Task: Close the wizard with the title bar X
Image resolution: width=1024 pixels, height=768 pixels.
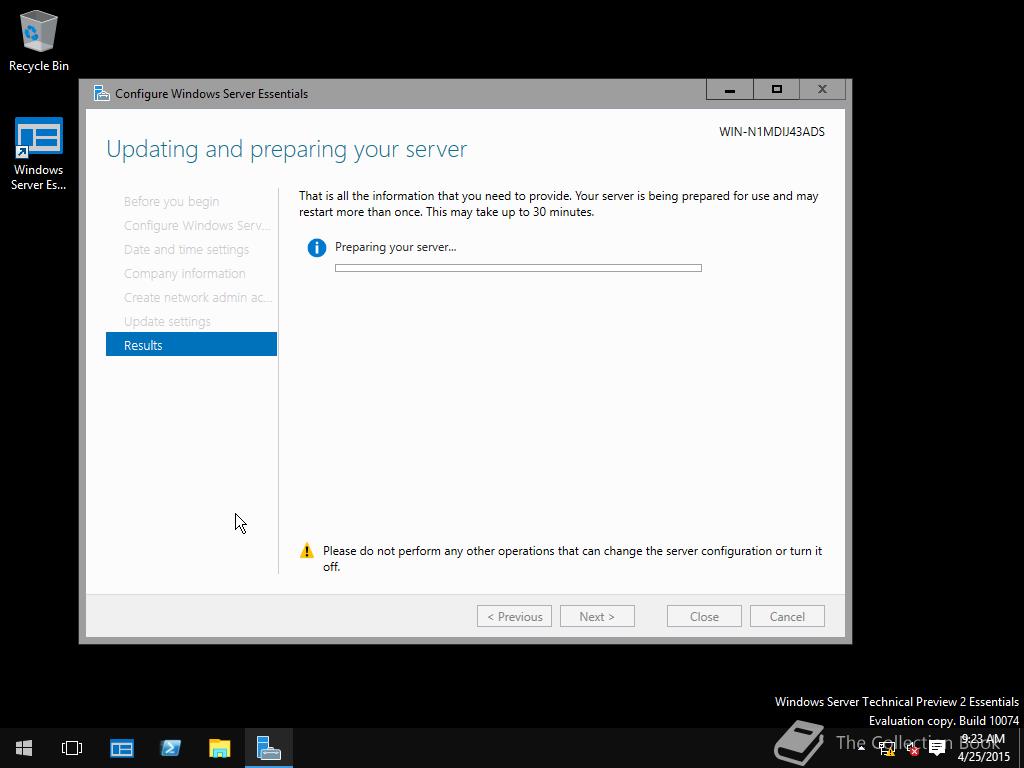Action: click(823, 89)
